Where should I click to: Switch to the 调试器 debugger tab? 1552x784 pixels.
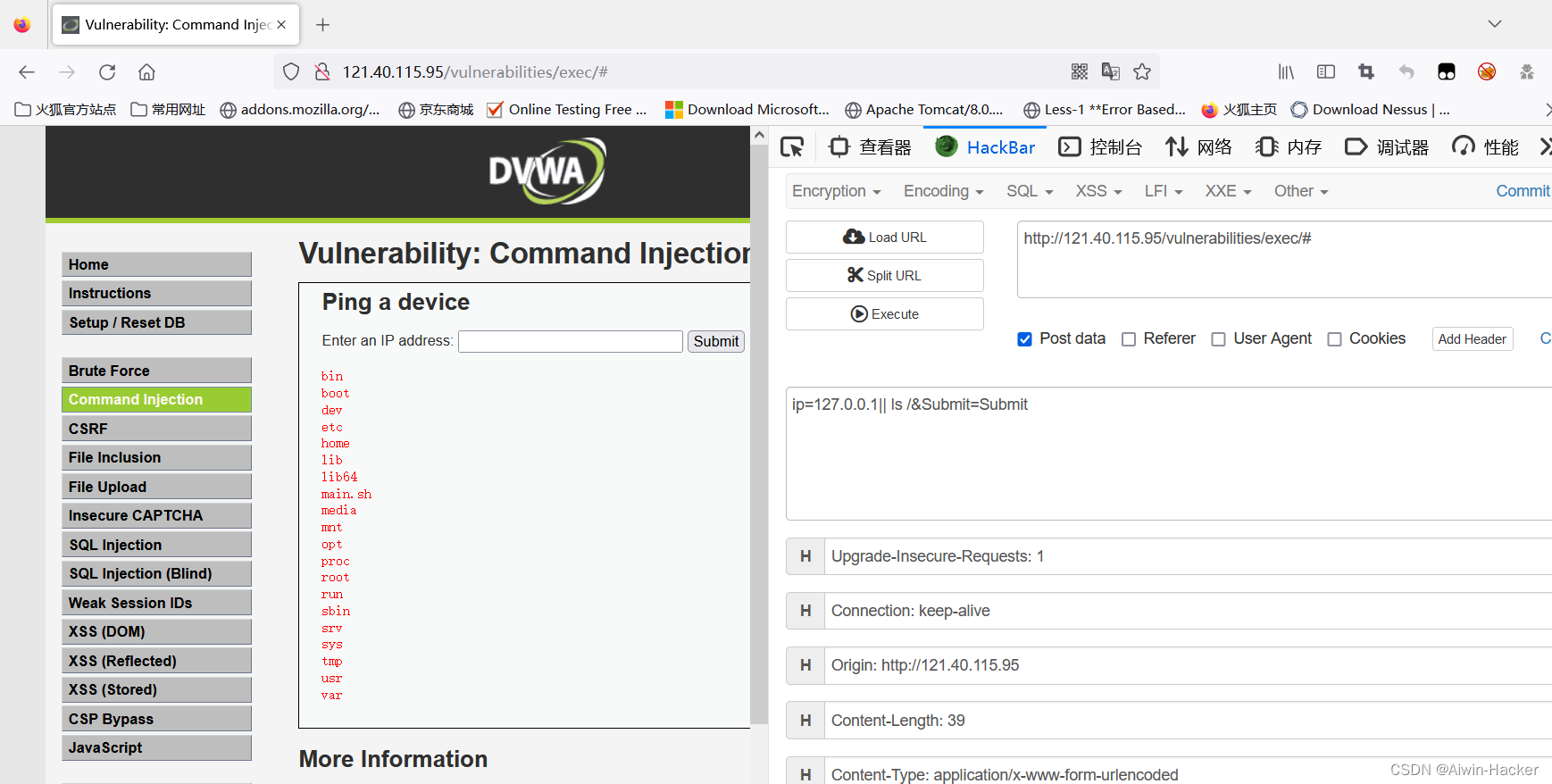[x=1387, y=147]
